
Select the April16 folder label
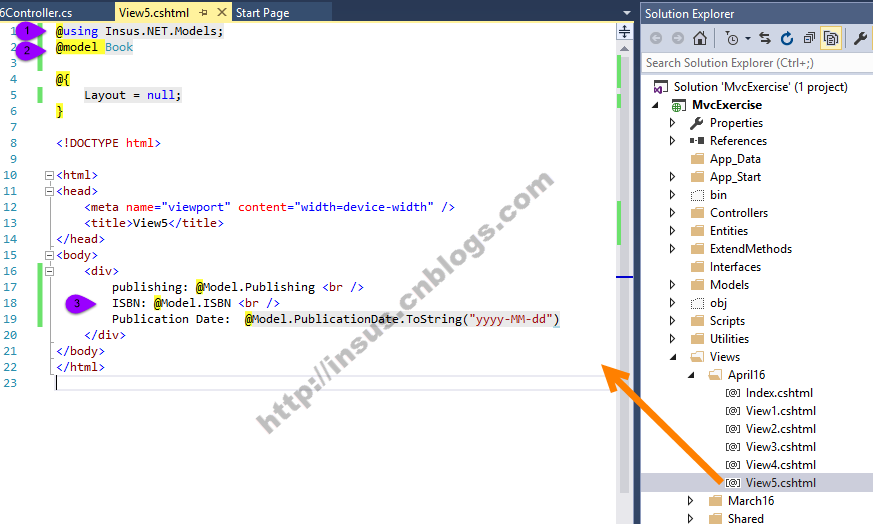(x=747, y=375)
